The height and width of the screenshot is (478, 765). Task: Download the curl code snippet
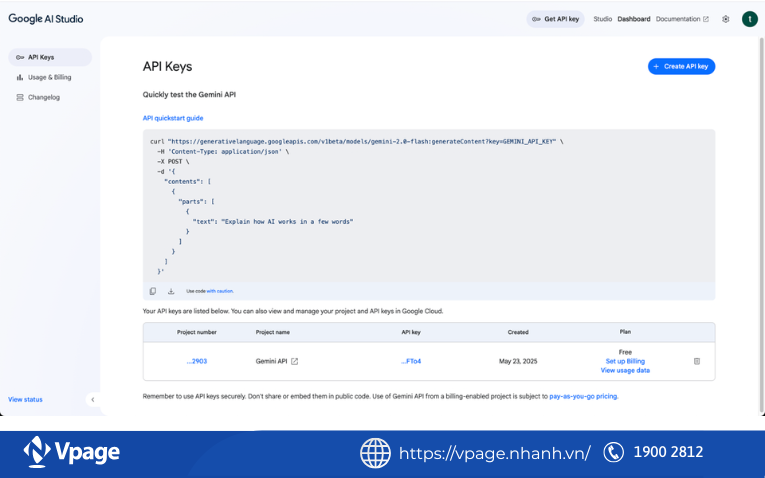tap(171, 291)
